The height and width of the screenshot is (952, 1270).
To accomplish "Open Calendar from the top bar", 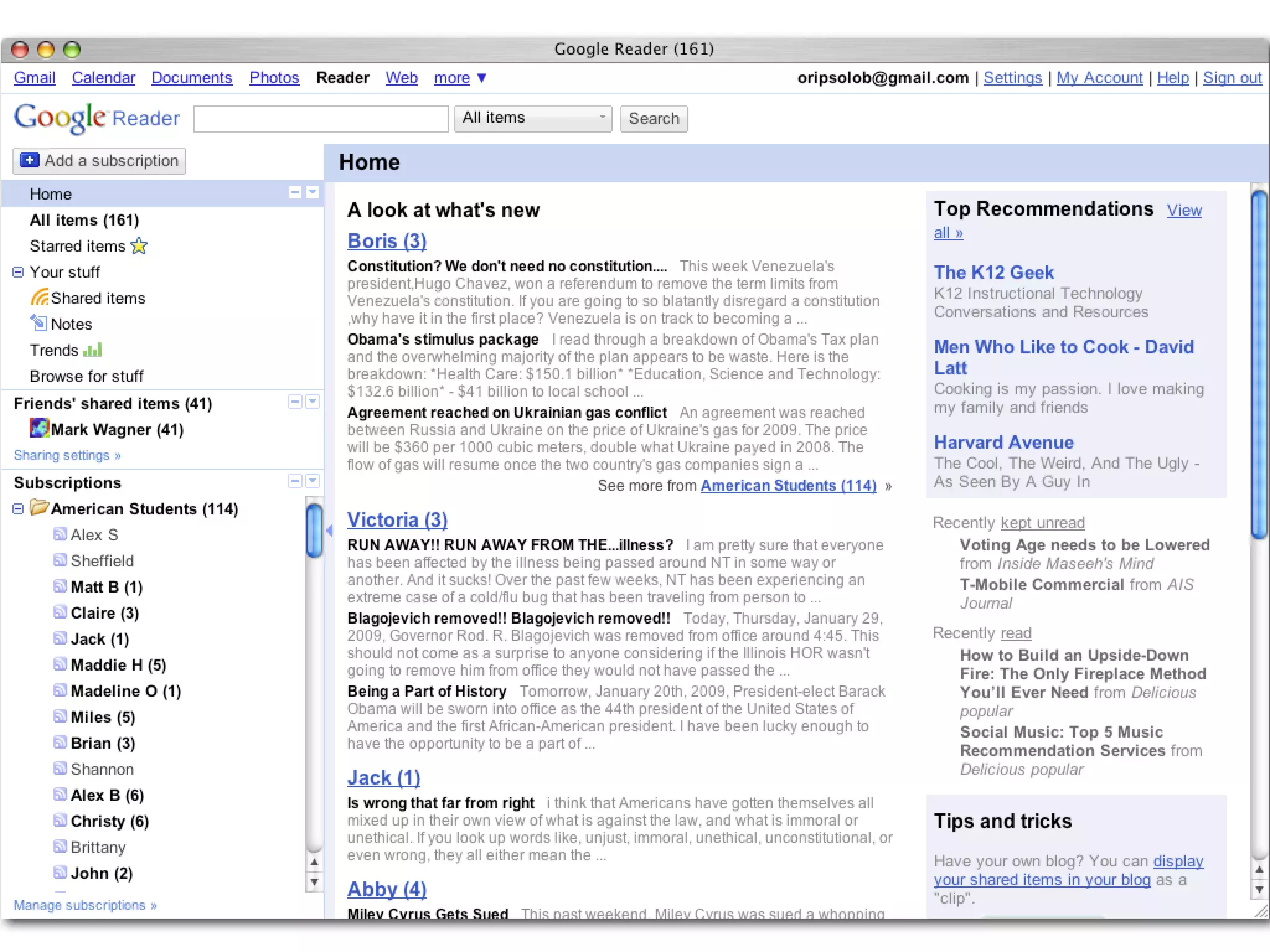I will point(104,78).
